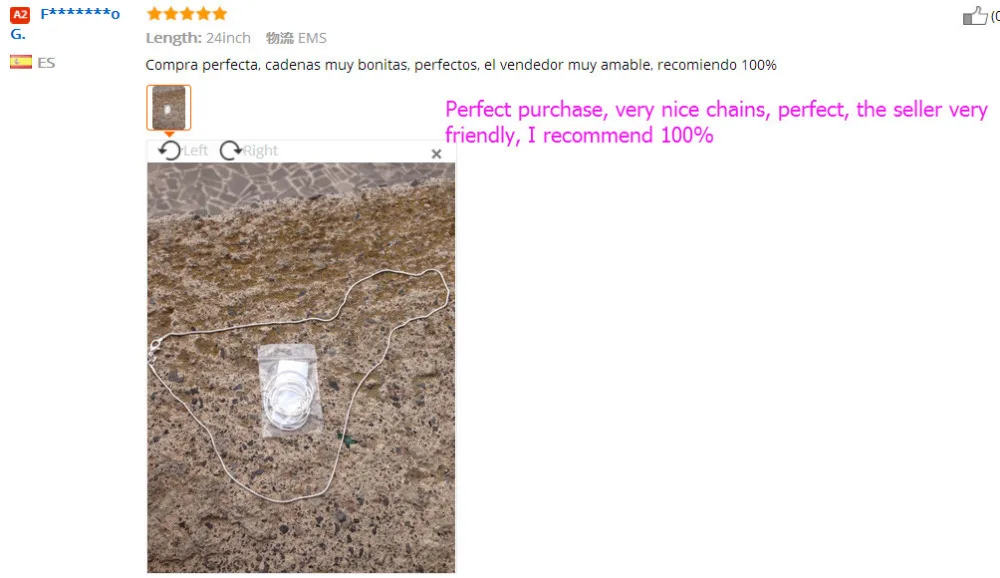Select the fifth orange rating star
The image size is (1000, 578).
click(220, 13)
